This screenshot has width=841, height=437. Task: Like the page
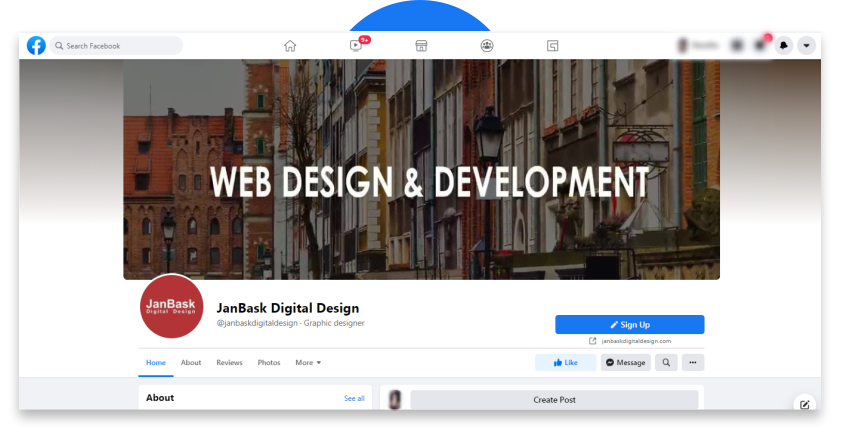click(x=565, y=362)
